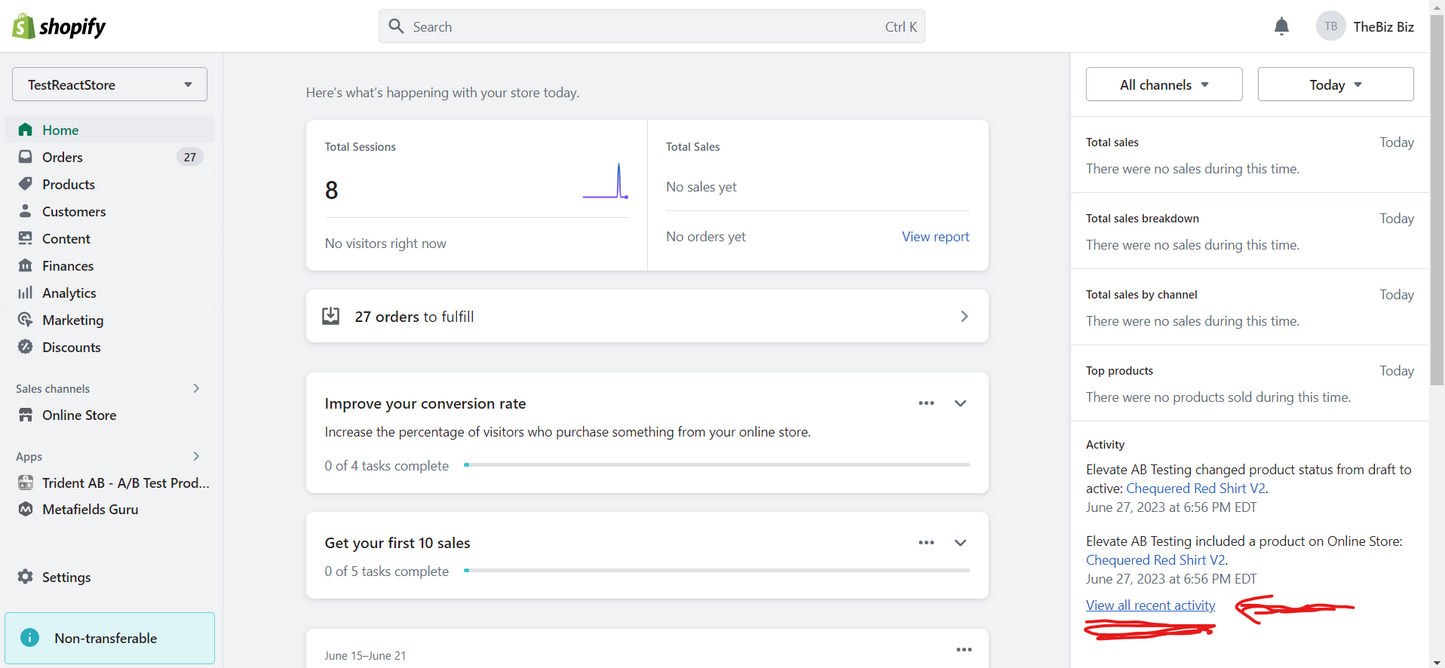
Task: Open Analytics from the sidebar
Action: [69, 293]
